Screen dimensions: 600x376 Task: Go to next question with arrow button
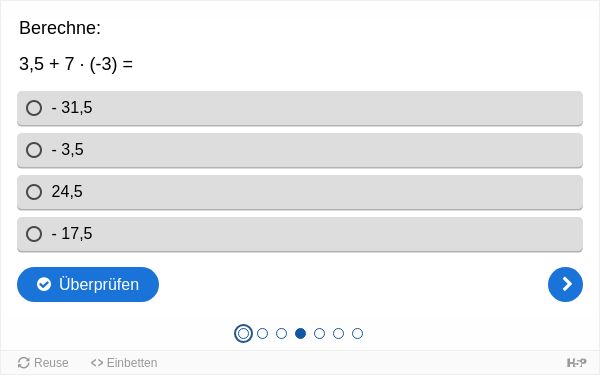565,284
